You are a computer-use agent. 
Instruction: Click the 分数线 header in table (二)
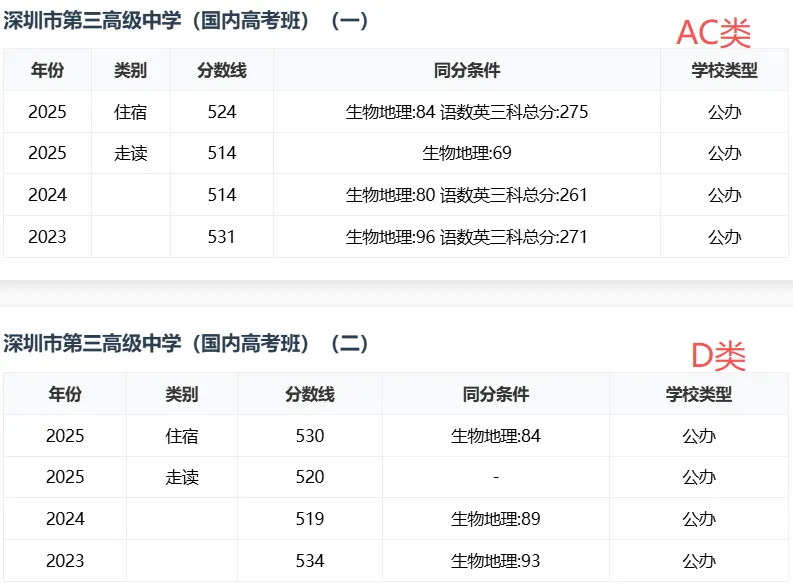[310, 394]
